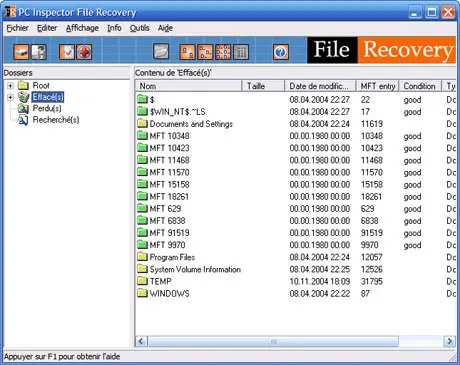This screenshot has height=365, width=460.
Task: Click the folder icon of Program Files
Action: click(x=142, y=257)
